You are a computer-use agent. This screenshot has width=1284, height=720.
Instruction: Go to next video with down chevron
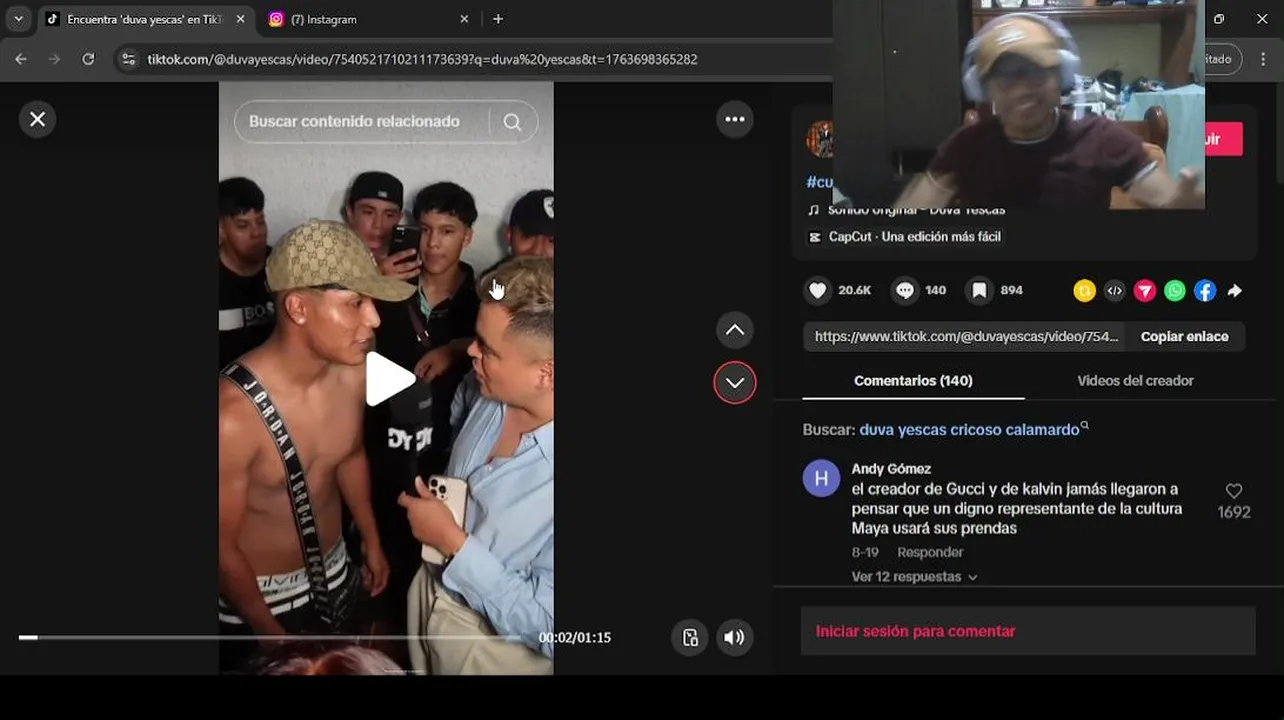735,383
